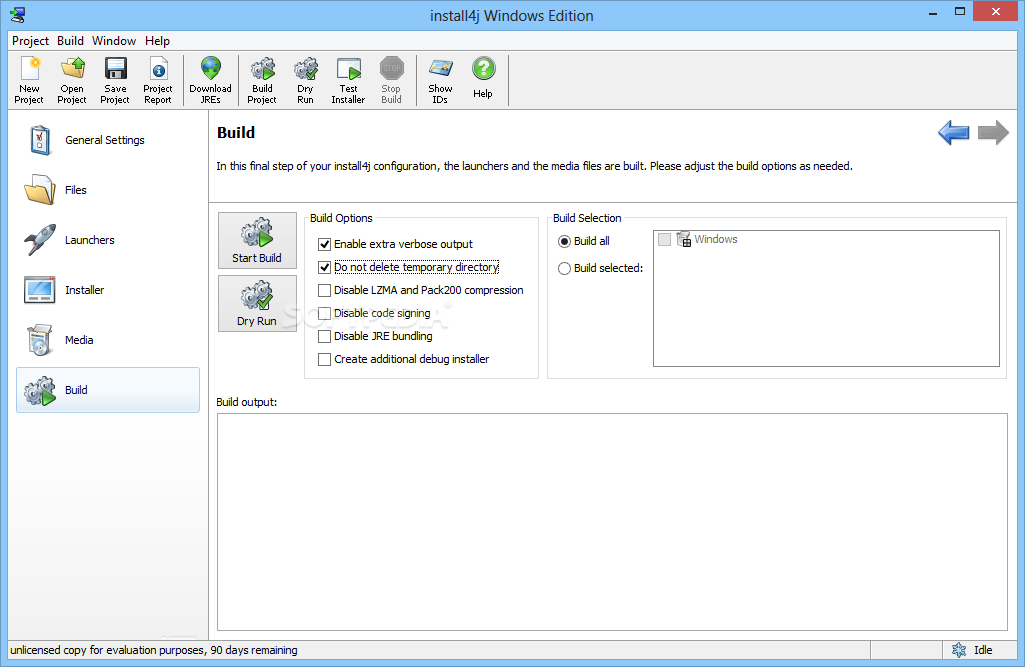Check Disable code signing
1025x667 pixels.
(x=324, y=313)
